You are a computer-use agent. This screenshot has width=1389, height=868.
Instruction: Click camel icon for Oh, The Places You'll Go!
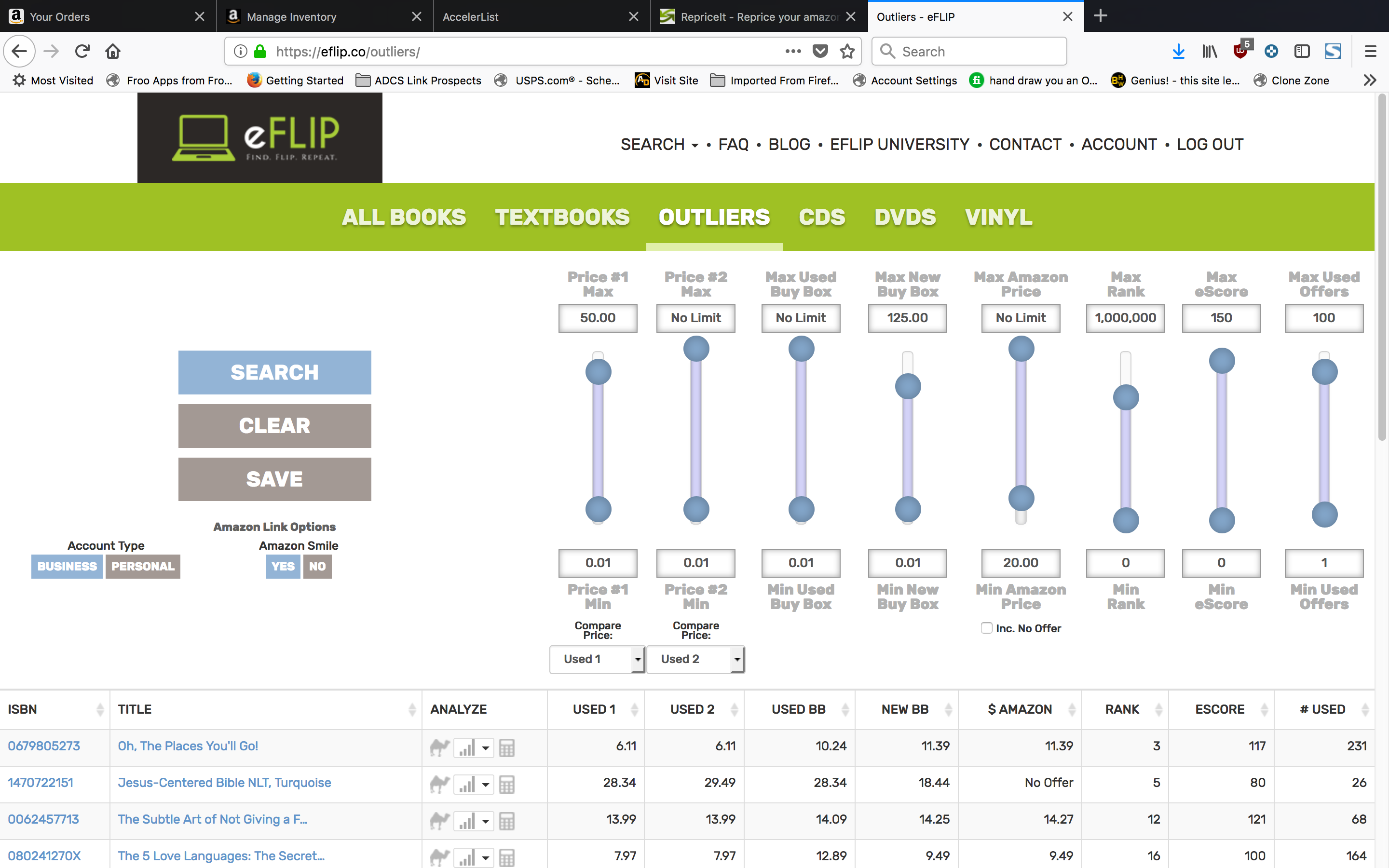click(x=440, y=747)
